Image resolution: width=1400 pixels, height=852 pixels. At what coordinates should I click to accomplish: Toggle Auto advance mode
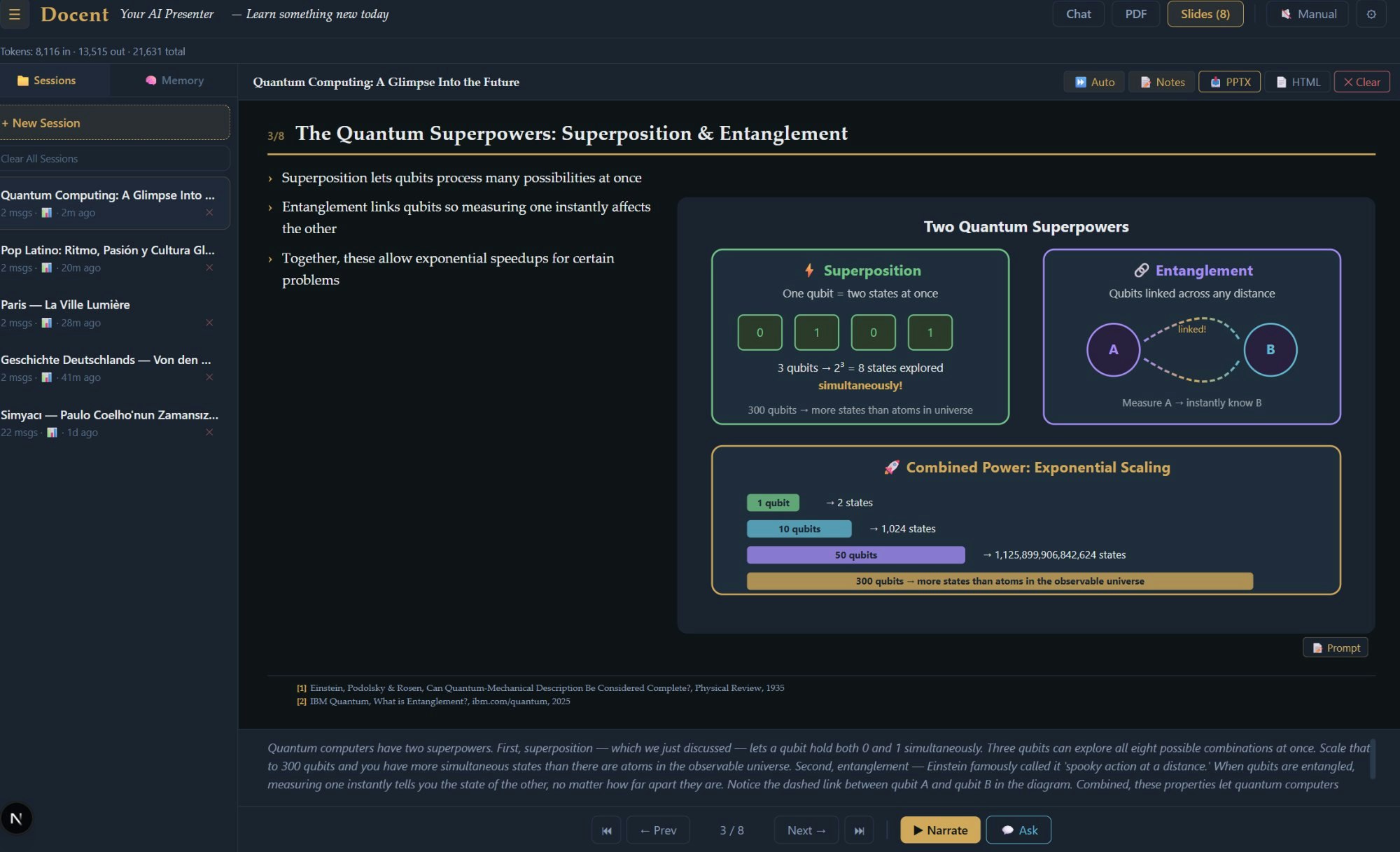pyautogui.click(x=1095, y=82)
